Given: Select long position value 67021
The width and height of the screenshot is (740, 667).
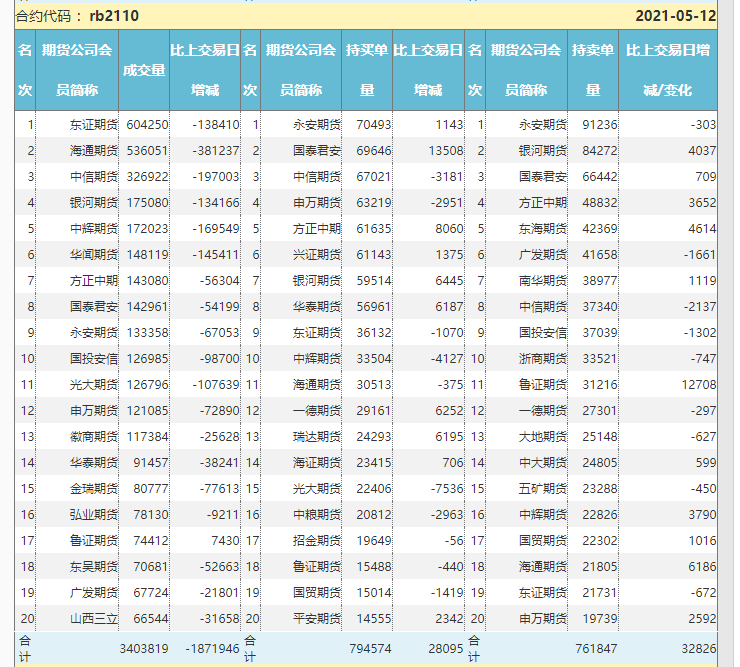Looking at the screenshot, I should pyautogui.click(x=374, y=177).
